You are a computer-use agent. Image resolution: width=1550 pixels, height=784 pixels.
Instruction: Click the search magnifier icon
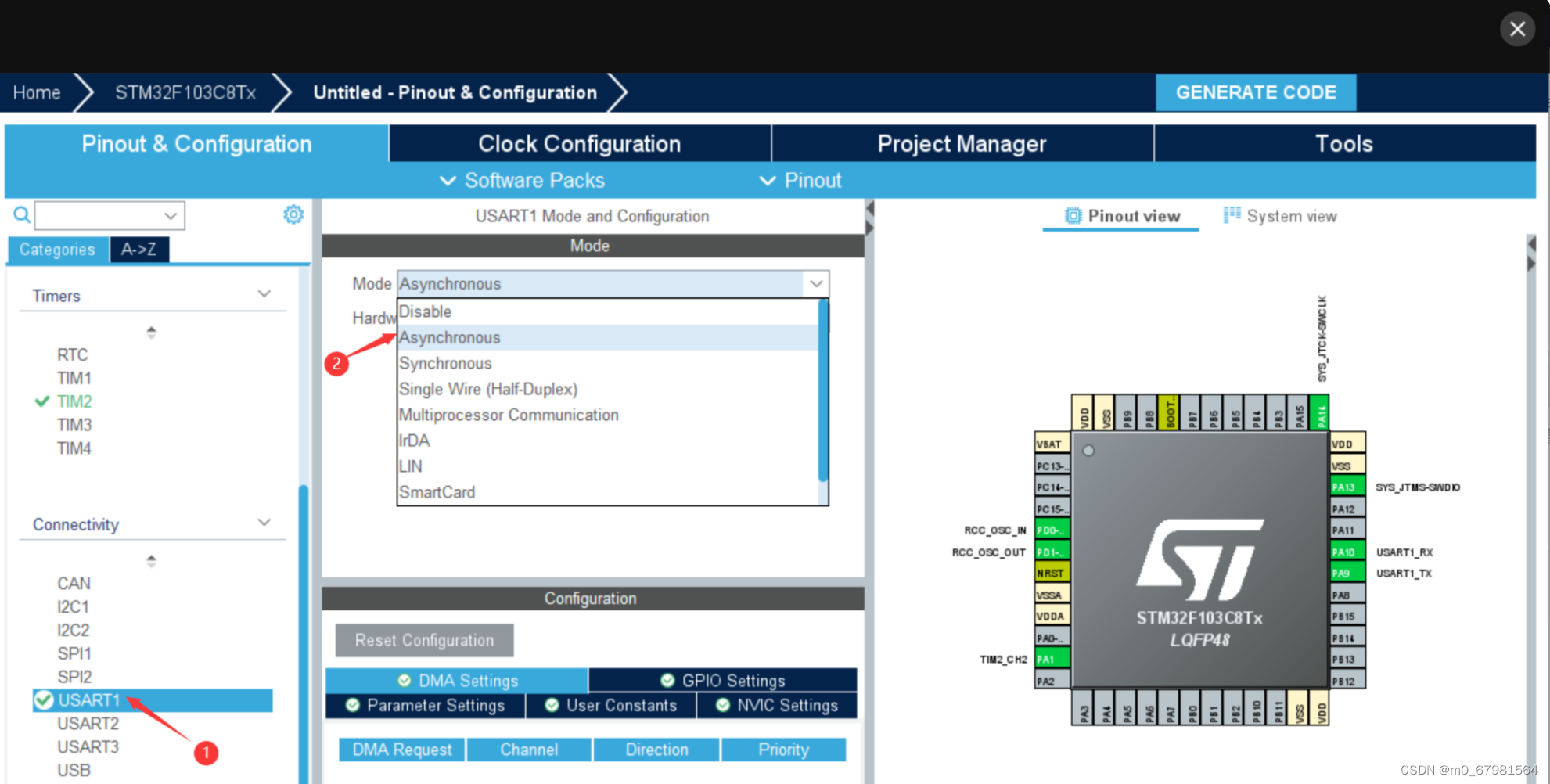pyautogui.click(x=22, y=215)
